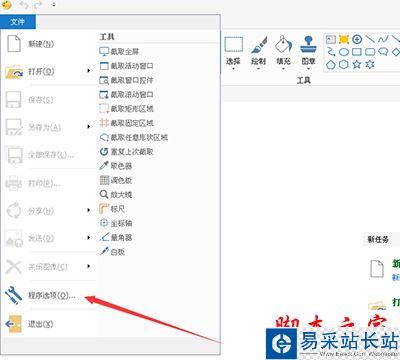Pick the pentagon shape
The width and height of the screenshot is (400, 360).
point(331,64)
